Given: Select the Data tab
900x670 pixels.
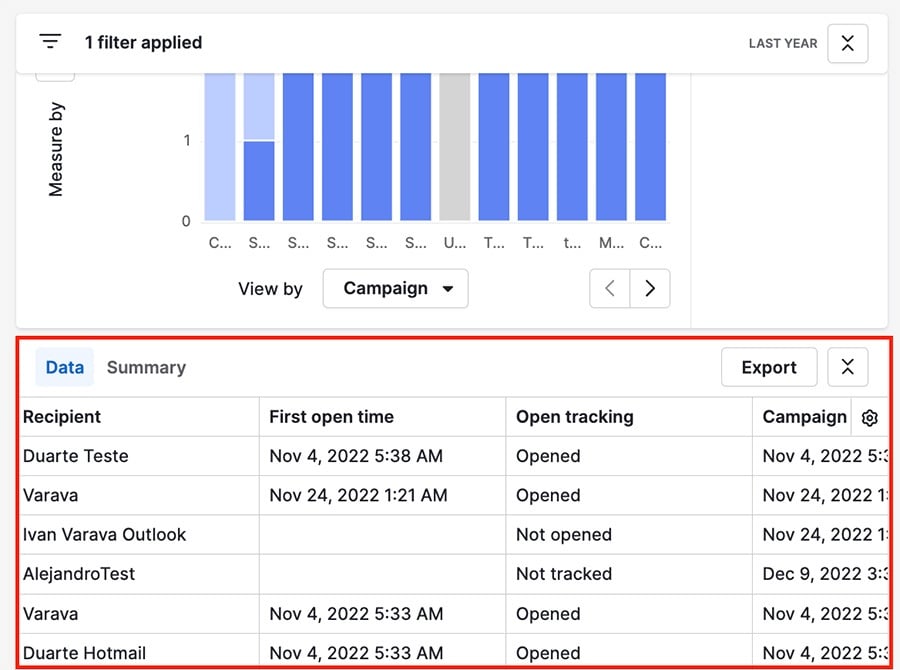Looking at the screenshot, I should pos(64,367).
